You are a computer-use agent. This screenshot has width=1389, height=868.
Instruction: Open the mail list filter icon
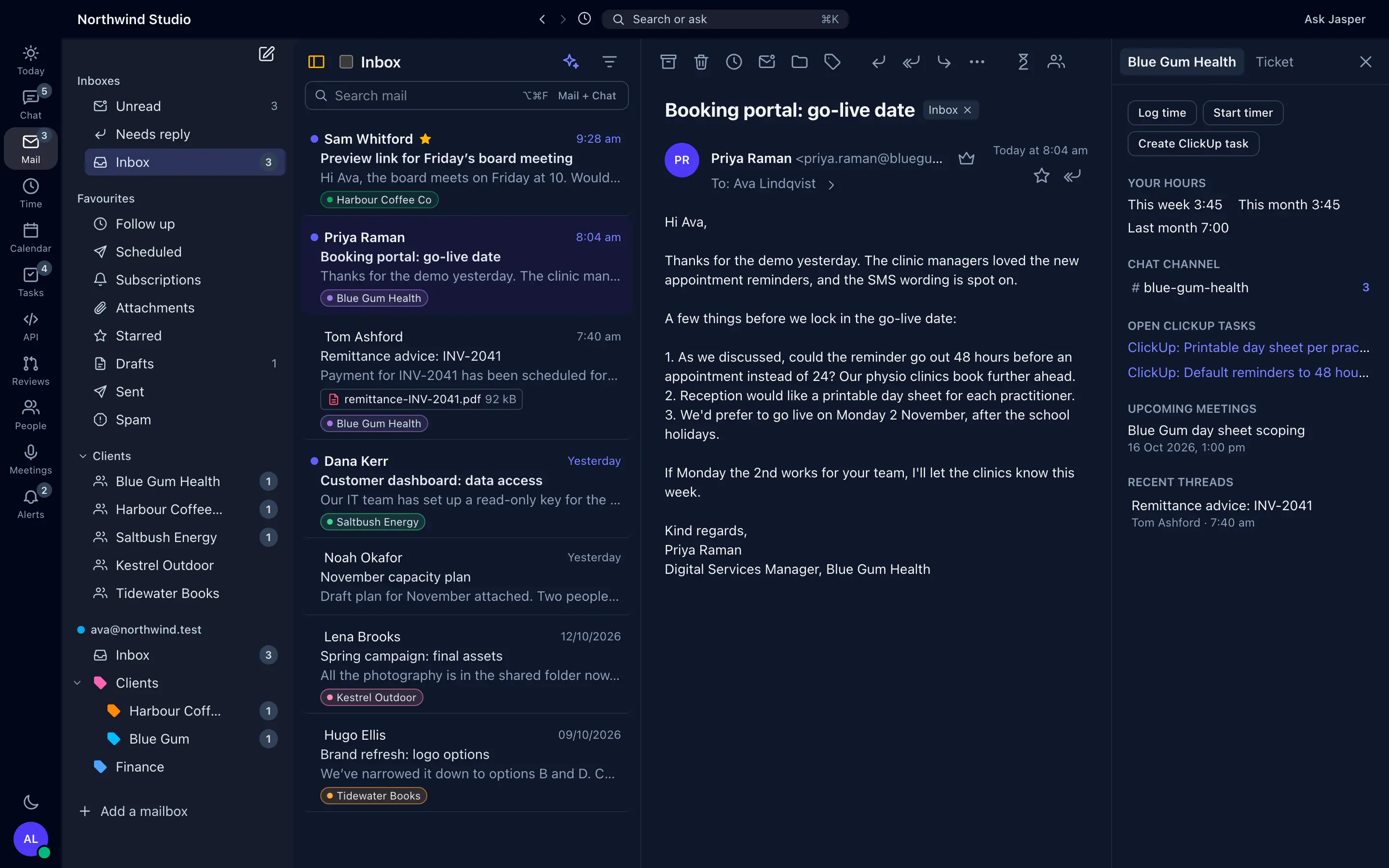click(x=609, y=61)
